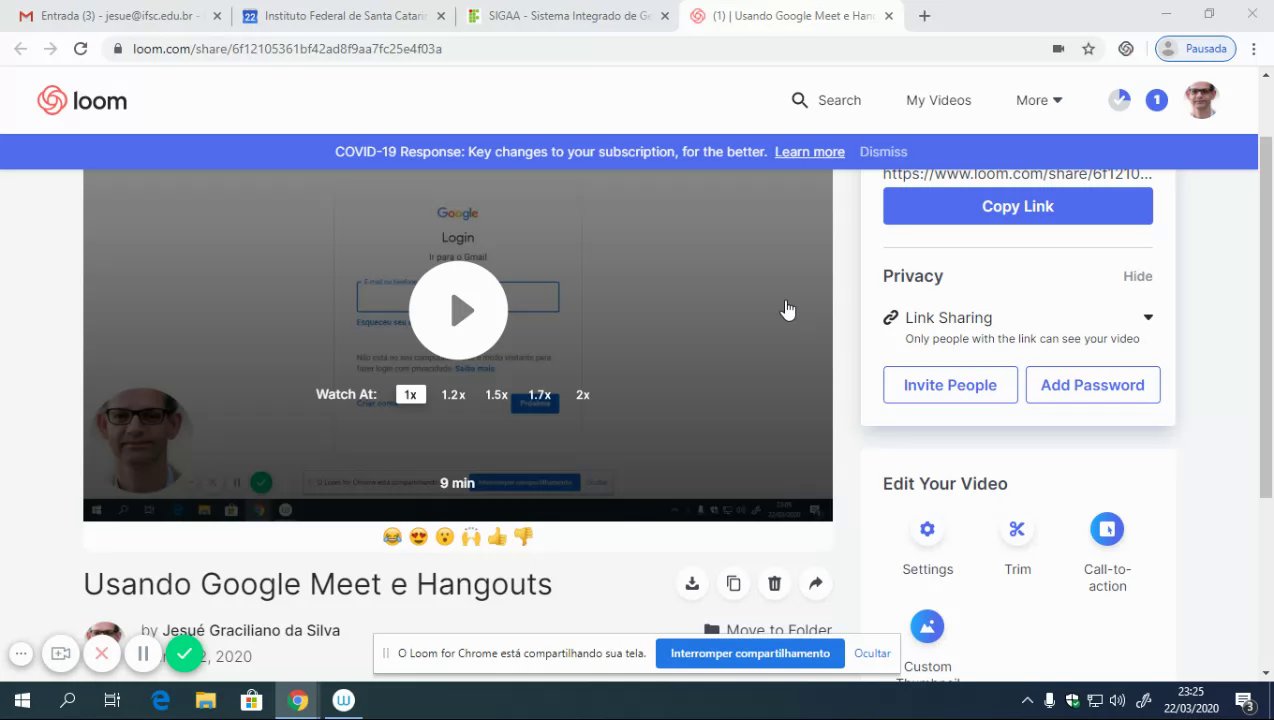The image size is (1274, 720).
Task: Open the volume control in tray
Action: click(1117, 701)
